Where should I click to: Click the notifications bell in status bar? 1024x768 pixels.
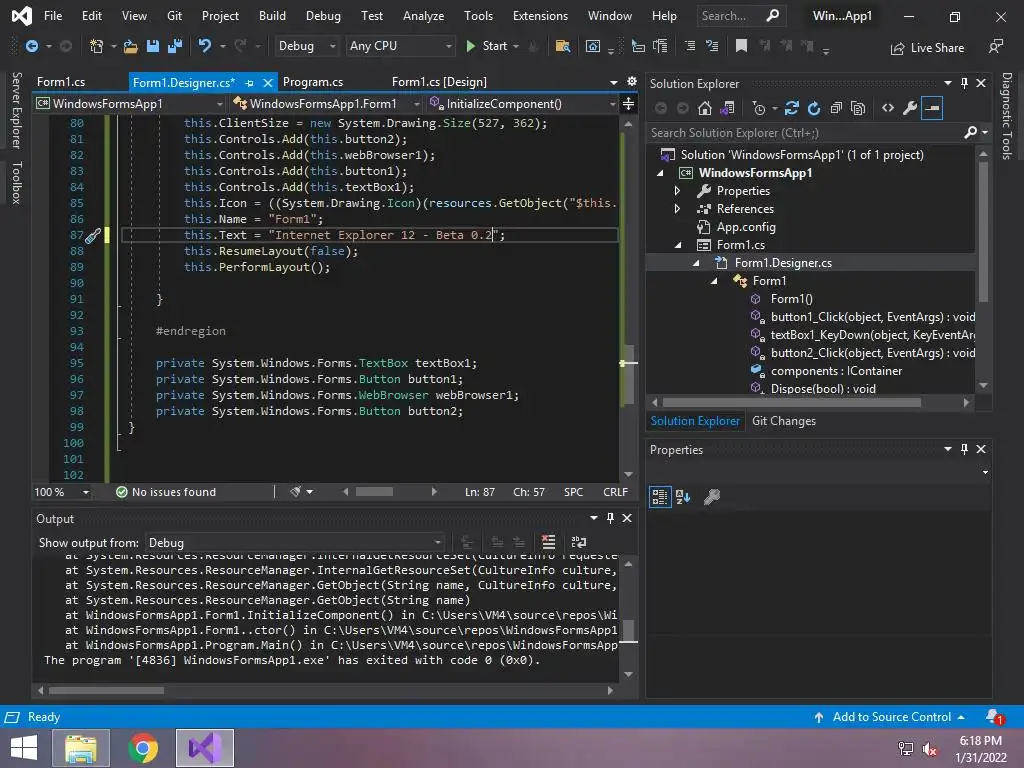pos(994,717)
